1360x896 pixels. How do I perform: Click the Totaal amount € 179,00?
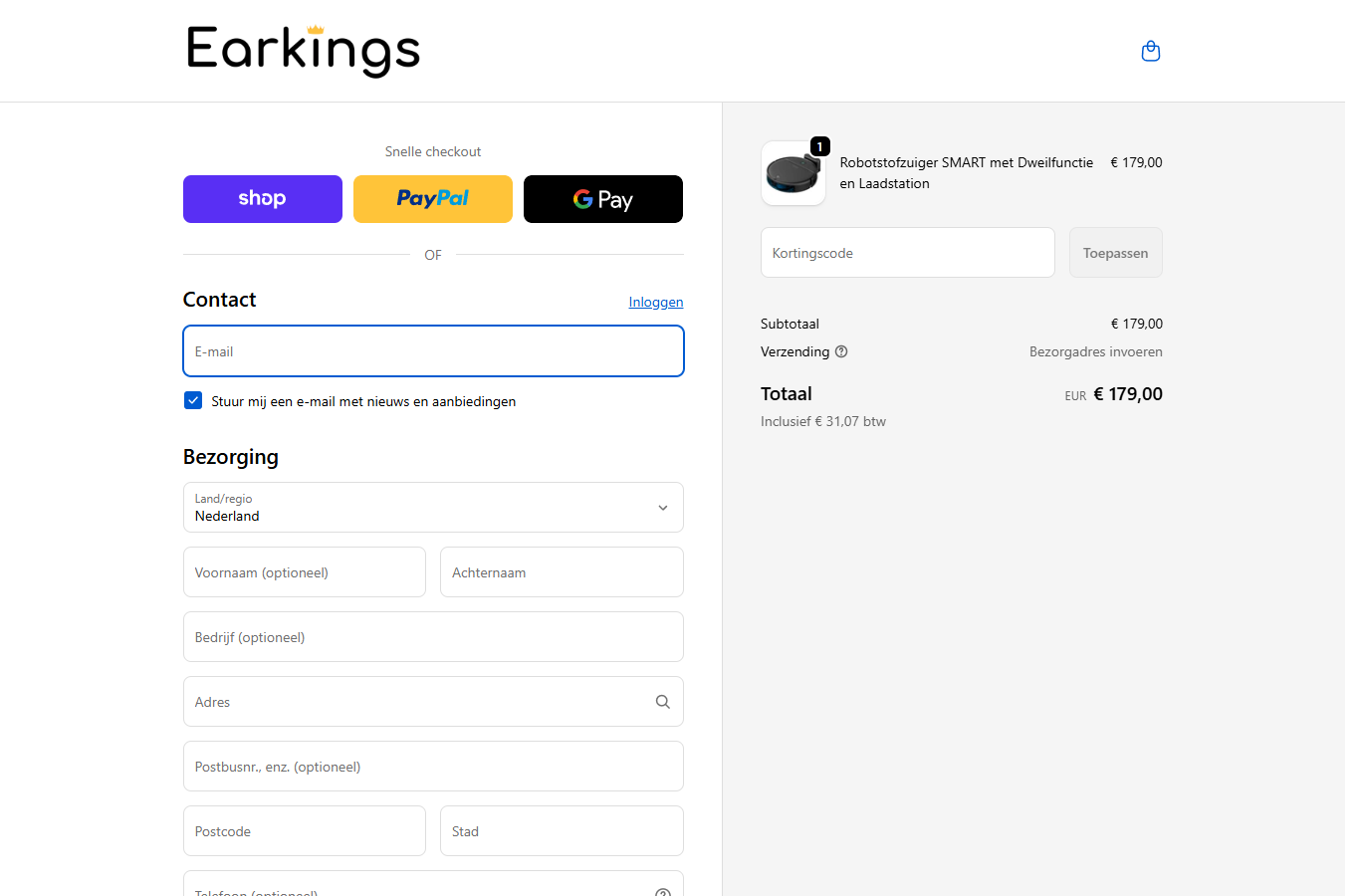(1128, 394)
